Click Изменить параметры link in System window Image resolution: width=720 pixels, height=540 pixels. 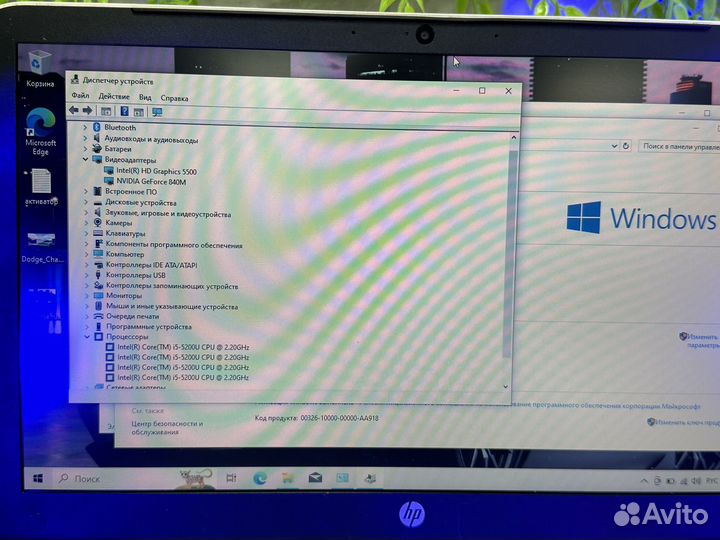[x=702, y=341]
